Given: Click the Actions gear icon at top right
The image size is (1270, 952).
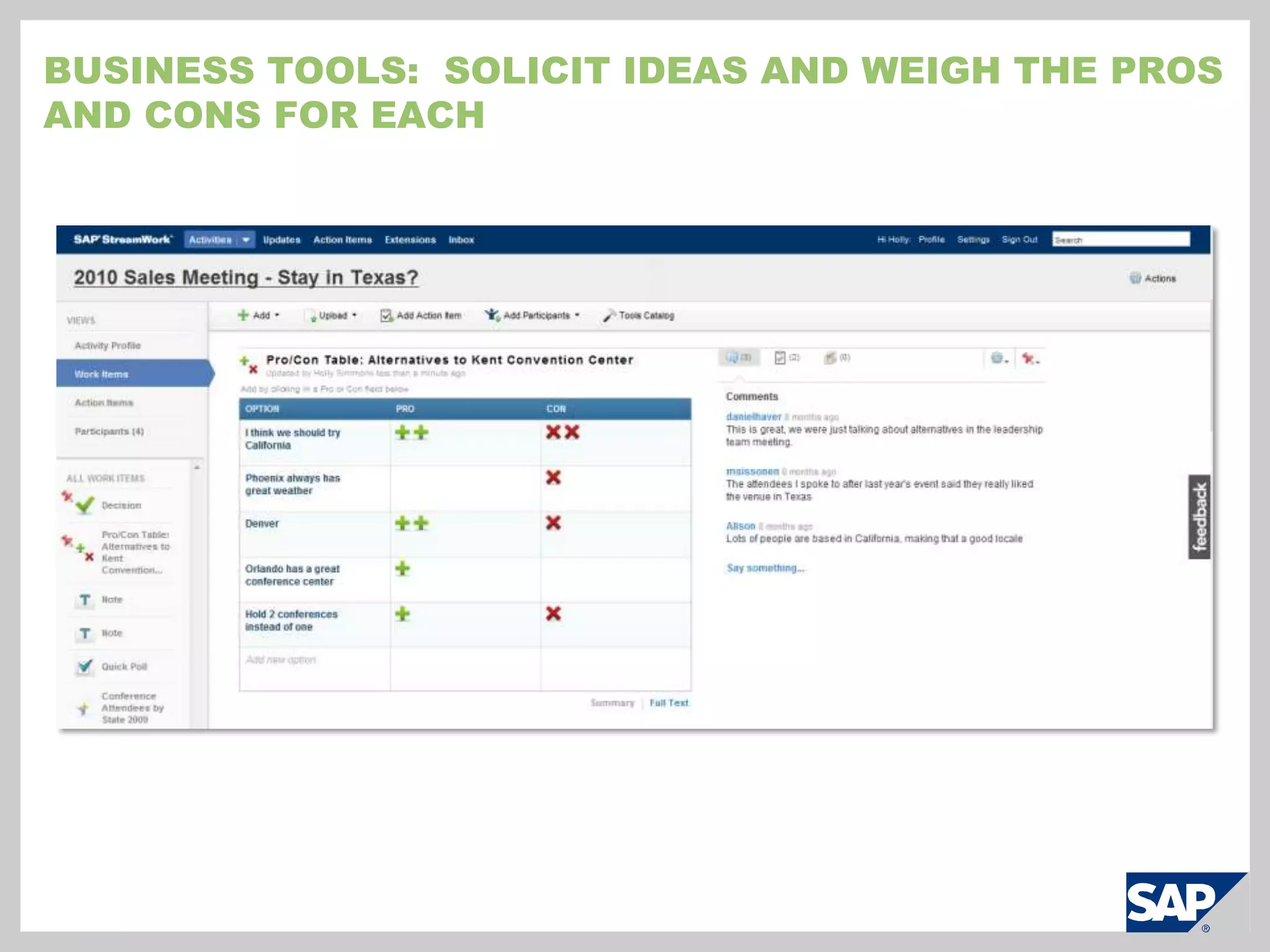Looking at the screenshot, I should point(1135,278).
